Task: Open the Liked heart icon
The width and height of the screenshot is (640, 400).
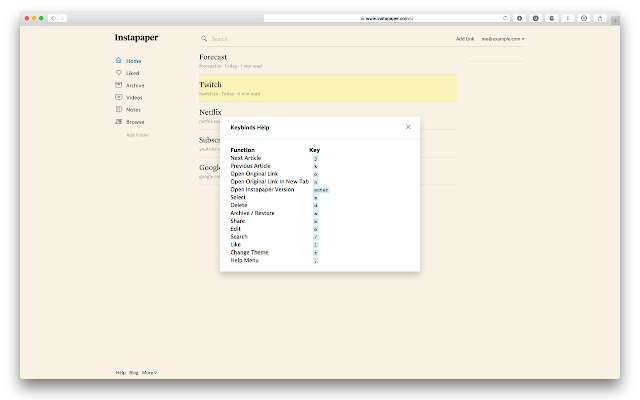Action: [x=119, y=73]
